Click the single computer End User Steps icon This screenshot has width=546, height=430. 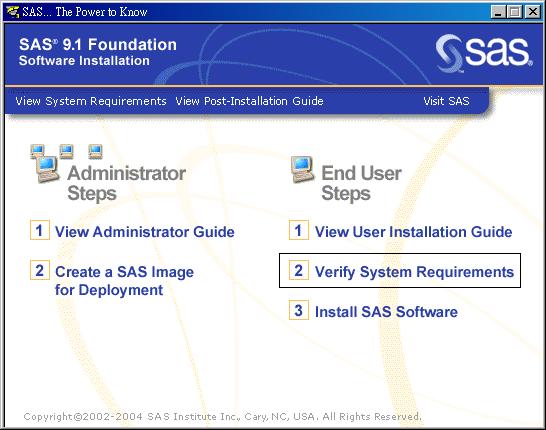[303, 170]
